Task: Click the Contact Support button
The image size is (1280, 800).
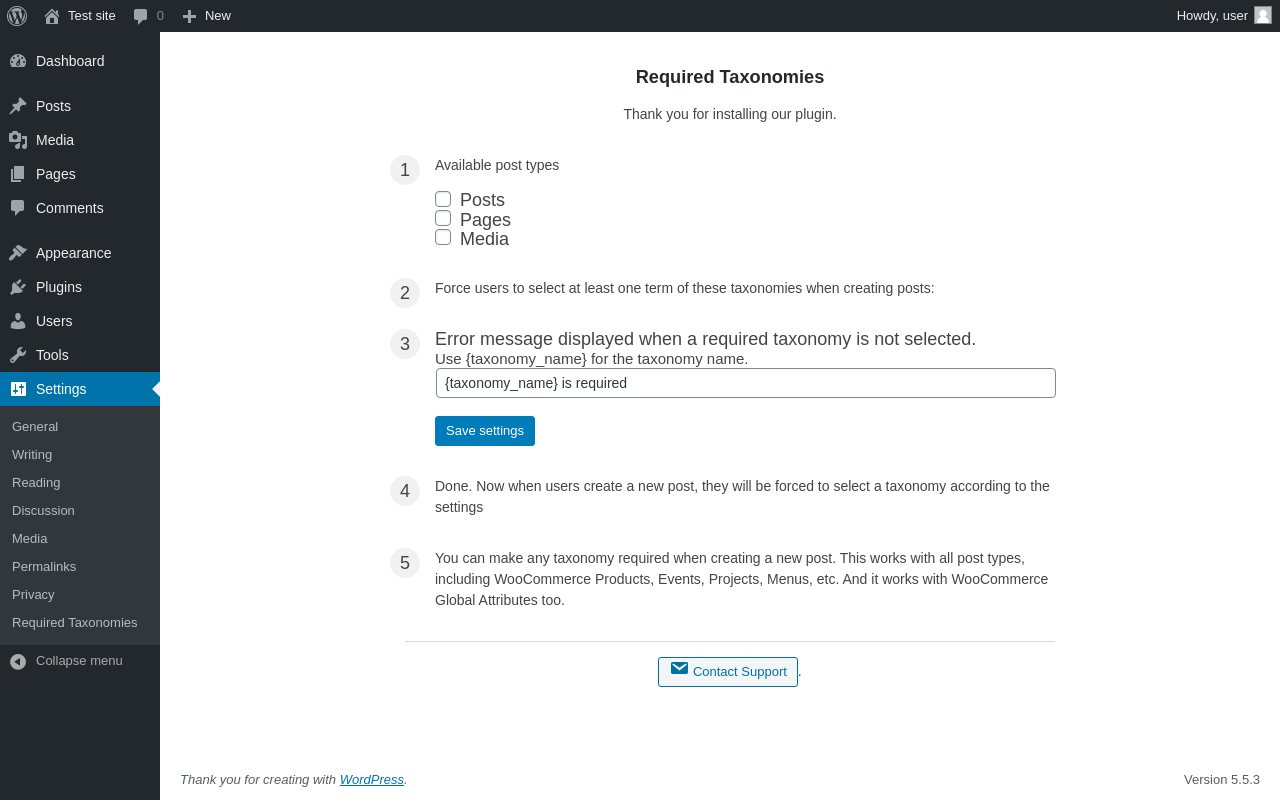Action: [x=728, y=672]
